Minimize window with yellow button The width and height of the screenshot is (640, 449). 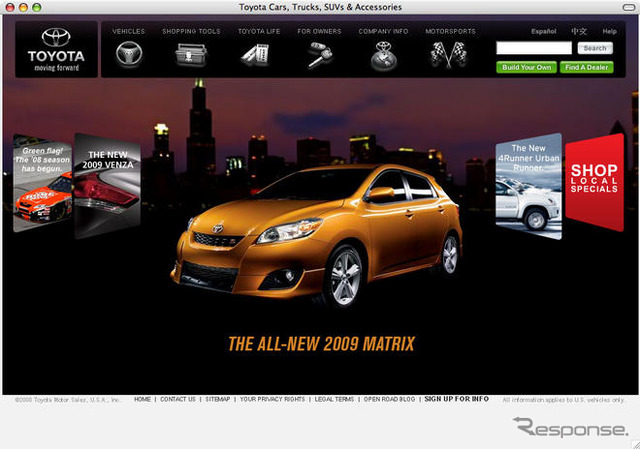[x=23, y=7]
